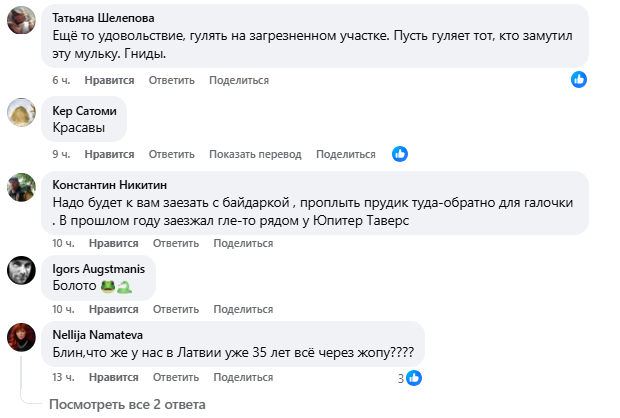Click "Ответить" under Кер Сатоми's comment
Viewport: 620px width, 418px height.
171,155
